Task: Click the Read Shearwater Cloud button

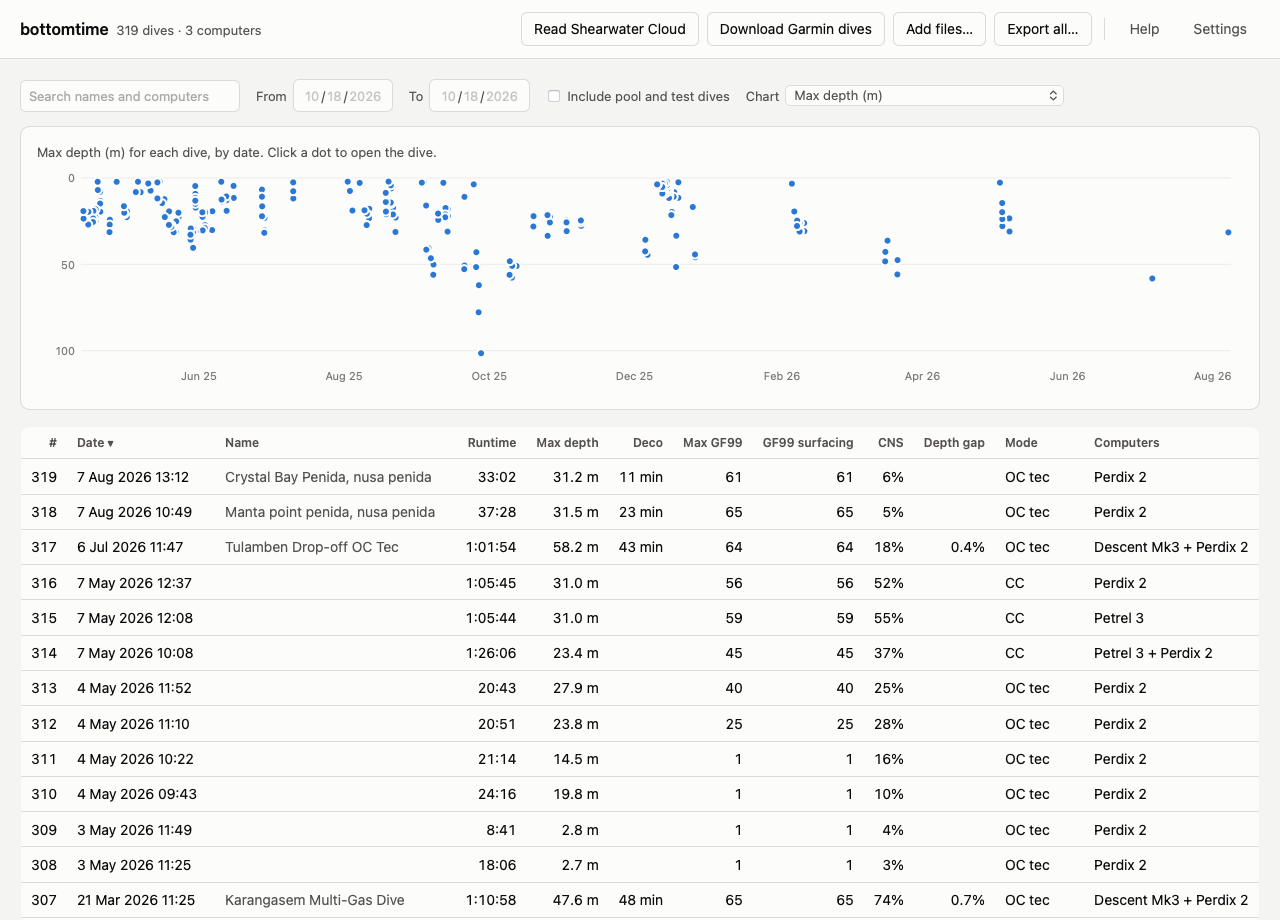Action: 610,29
